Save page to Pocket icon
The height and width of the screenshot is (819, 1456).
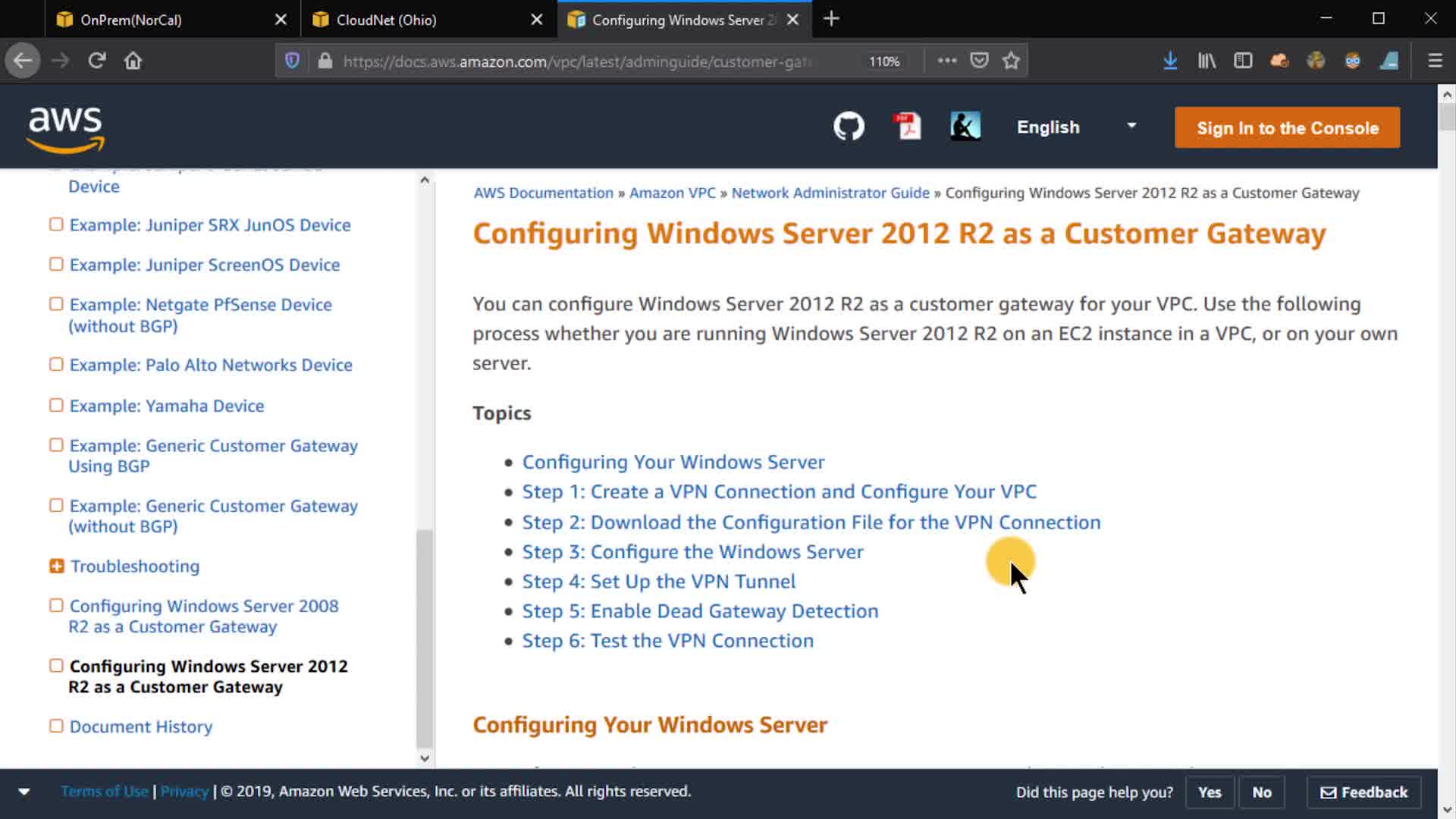coord(979,61)
